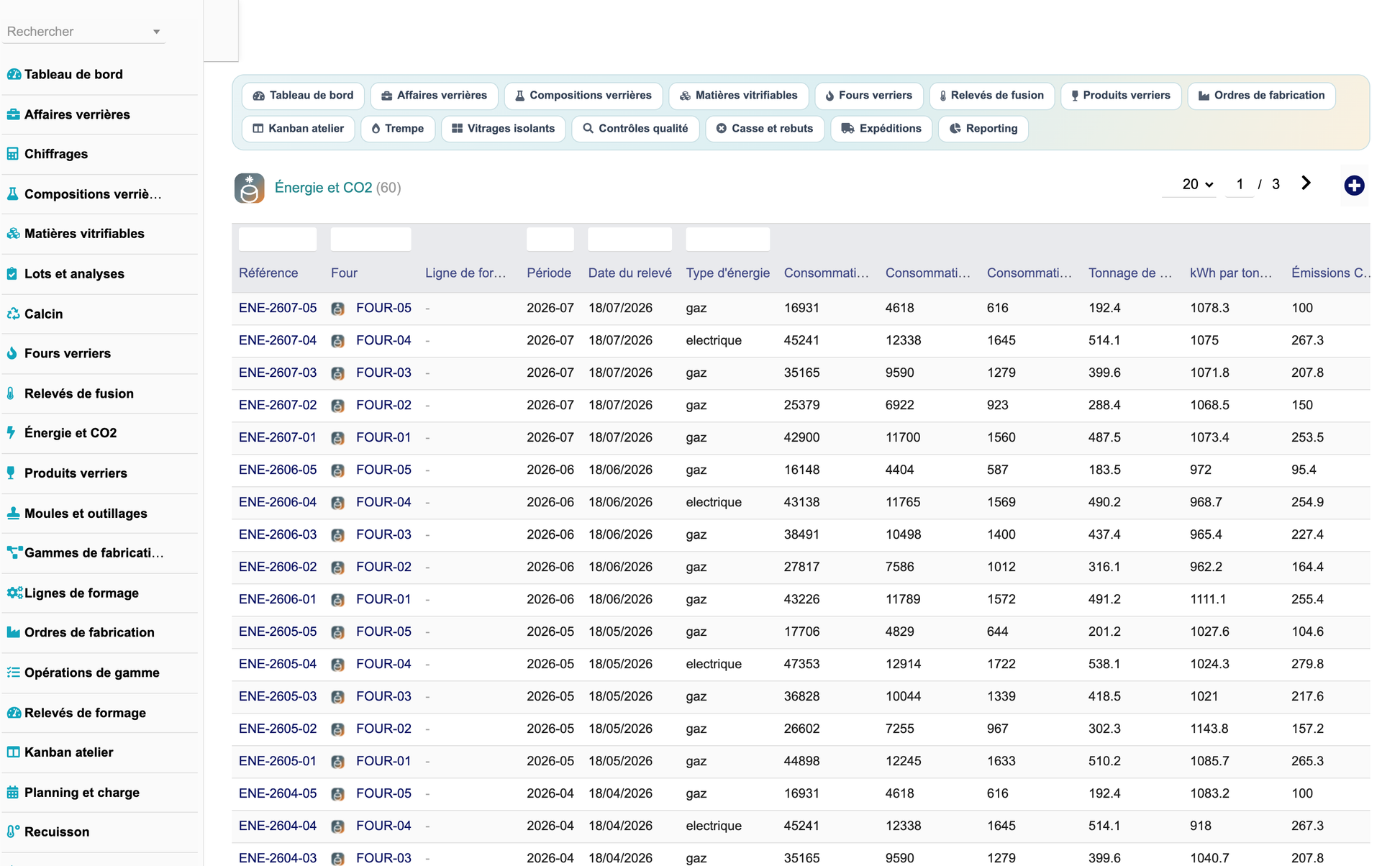Click the Énergie et CO2 page title

point(323,188)
